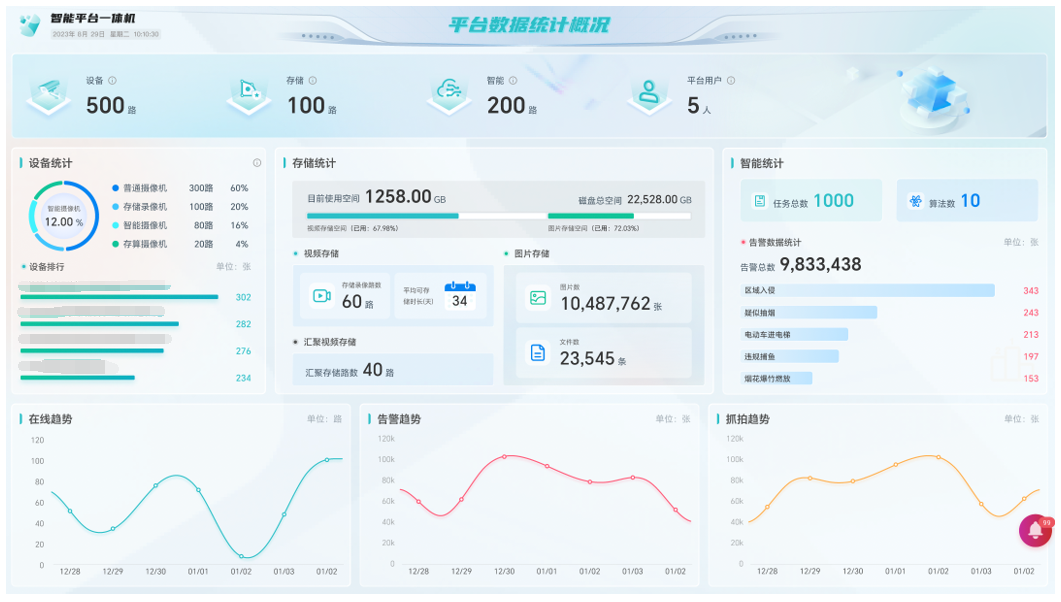1061x602 pixels.
Task: Click the cloud intelligence icon beside 200路
Action: [x=449, y=95]
